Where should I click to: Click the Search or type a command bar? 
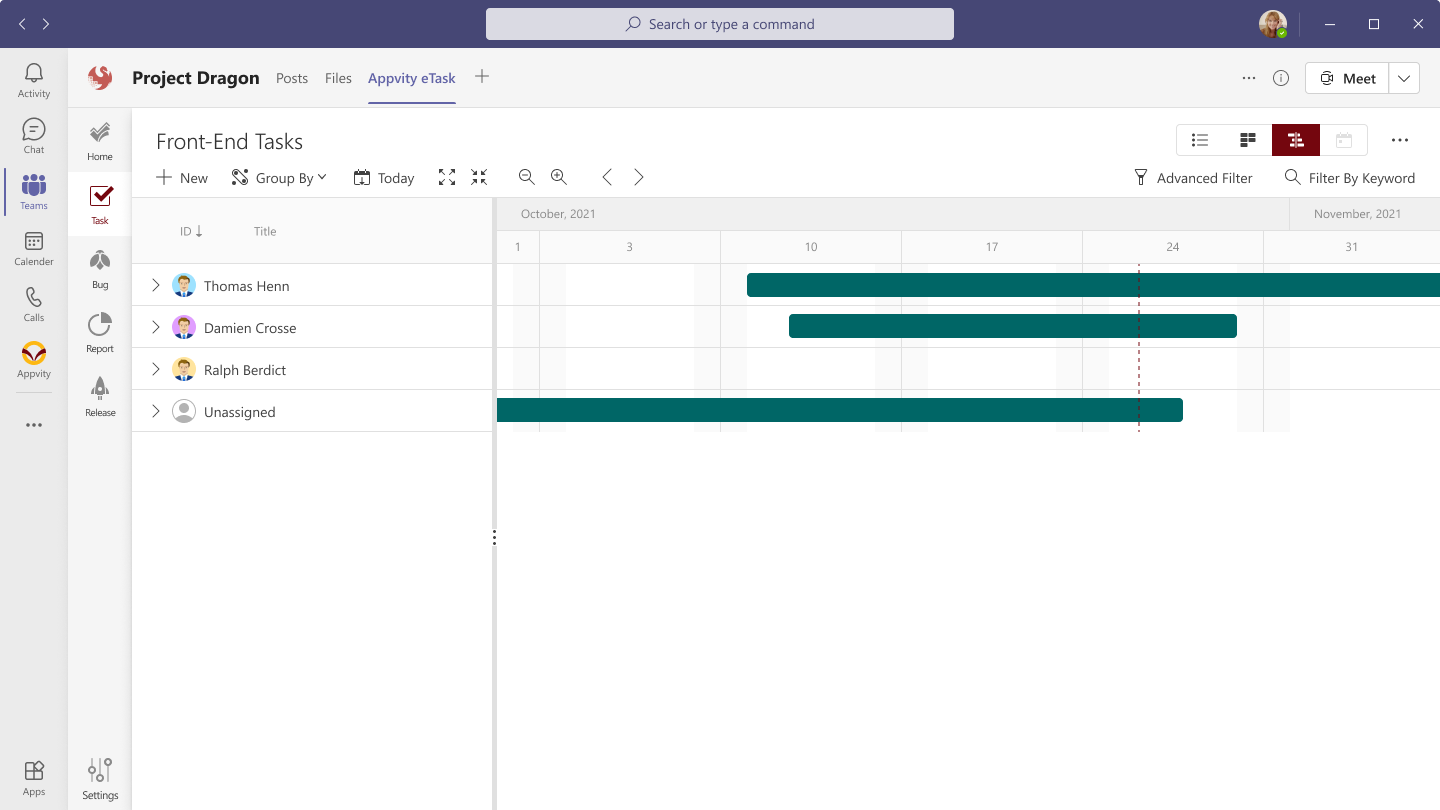tap(719, 23)
